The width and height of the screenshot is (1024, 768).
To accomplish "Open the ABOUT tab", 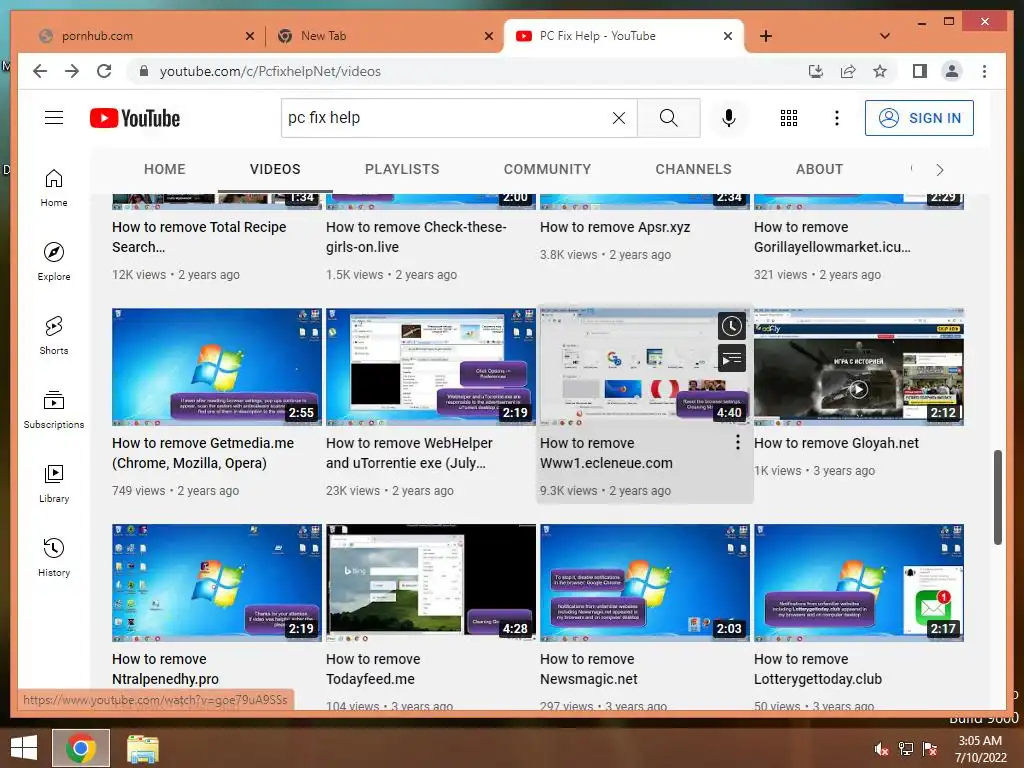I will point(819,169).
